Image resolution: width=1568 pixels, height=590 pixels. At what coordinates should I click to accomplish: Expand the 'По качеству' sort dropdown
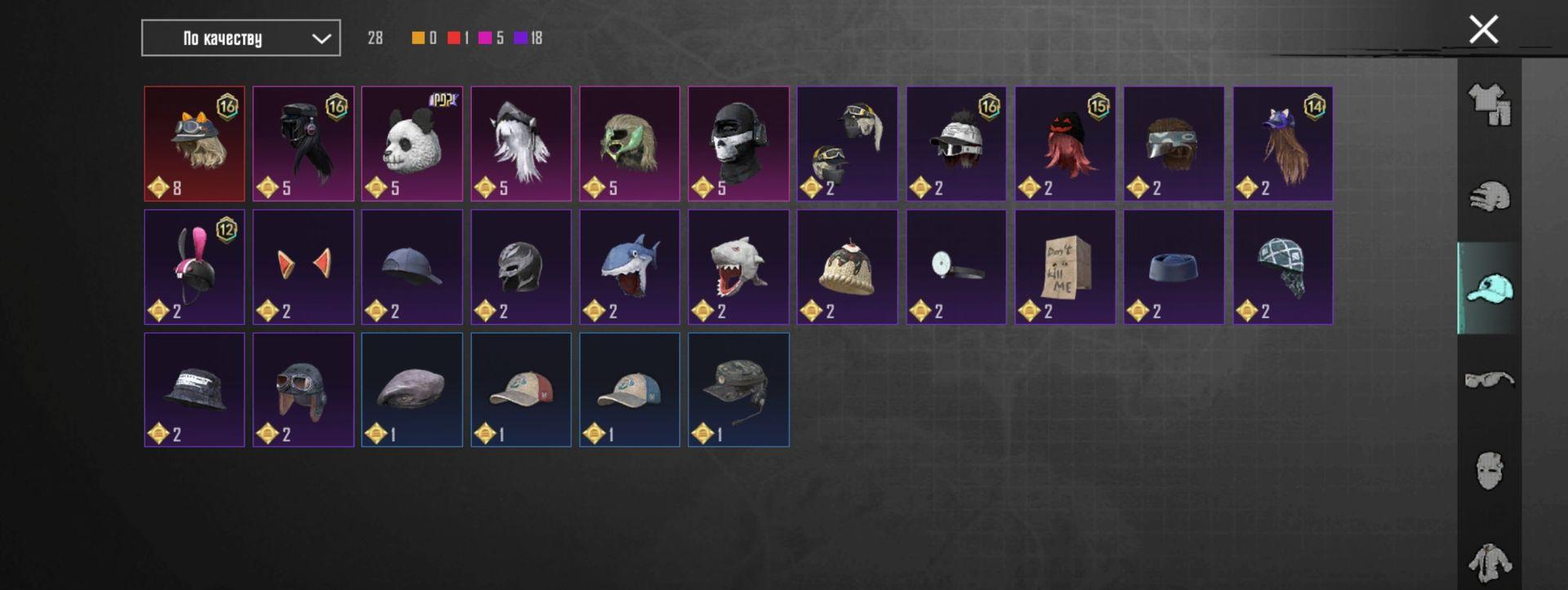click(x=241, y=38)
